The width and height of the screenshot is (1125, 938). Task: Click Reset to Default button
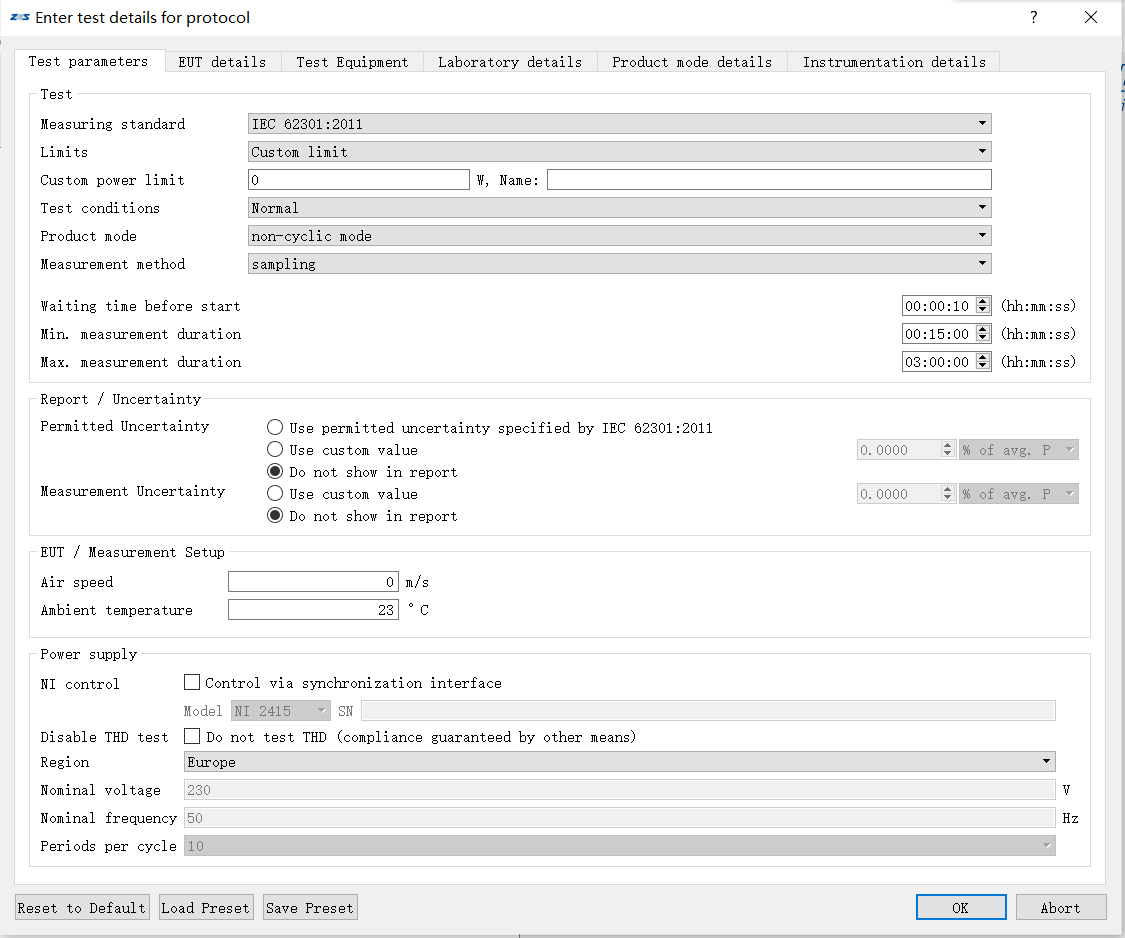click(82, 907)
